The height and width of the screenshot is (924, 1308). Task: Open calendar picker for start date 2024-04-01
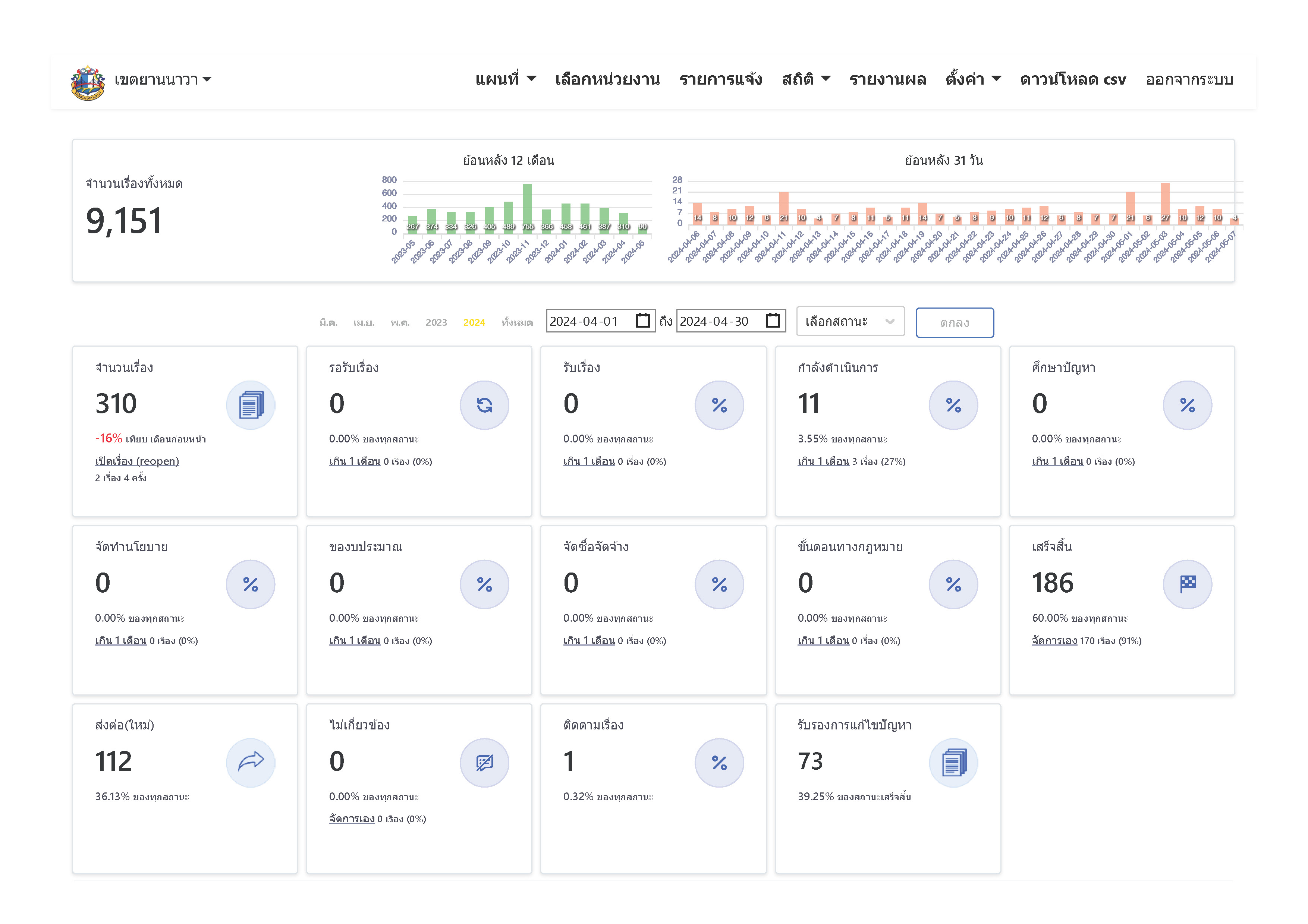[x=642, y=321]
